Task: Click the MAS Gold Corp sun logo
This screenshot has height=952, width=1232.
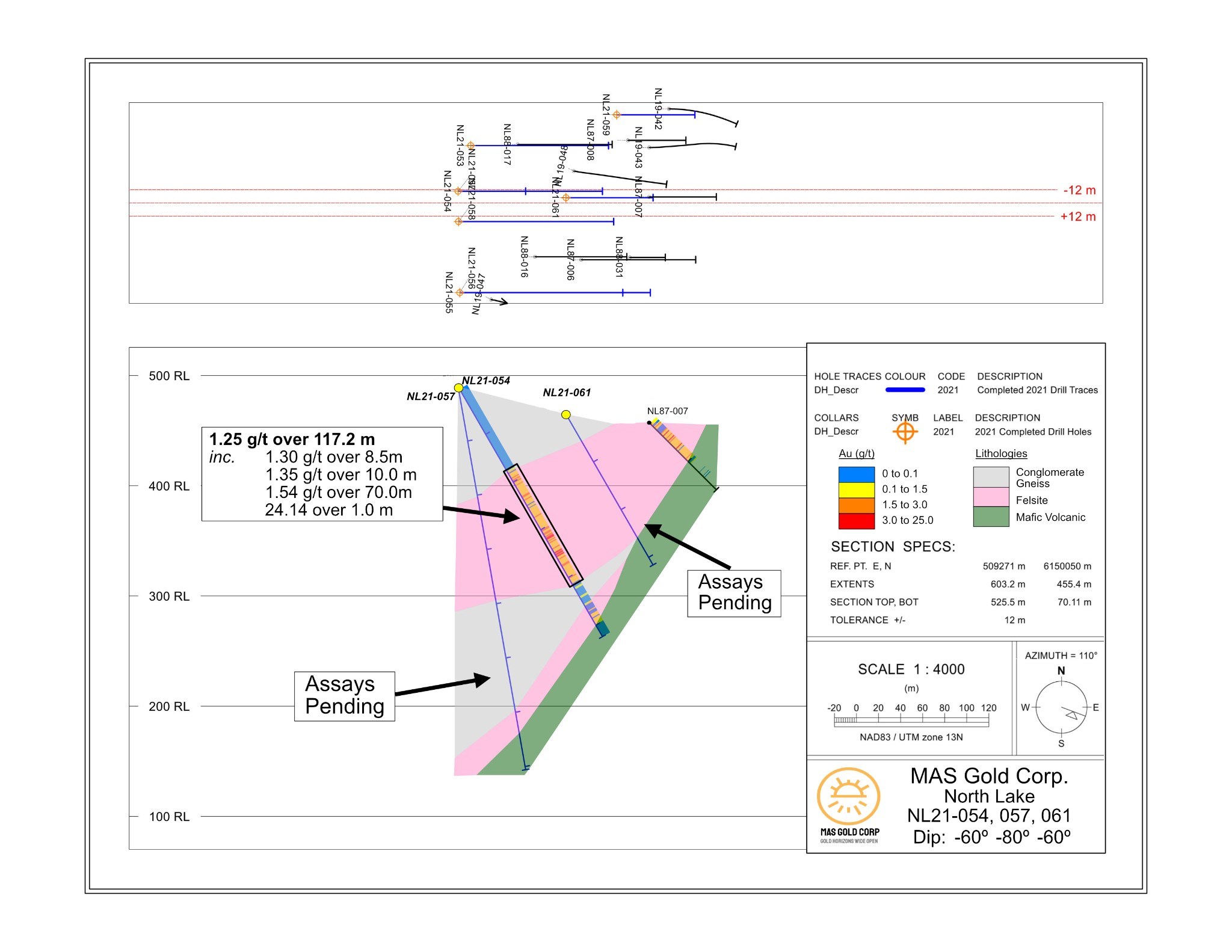Action: (x=848, y=796)
